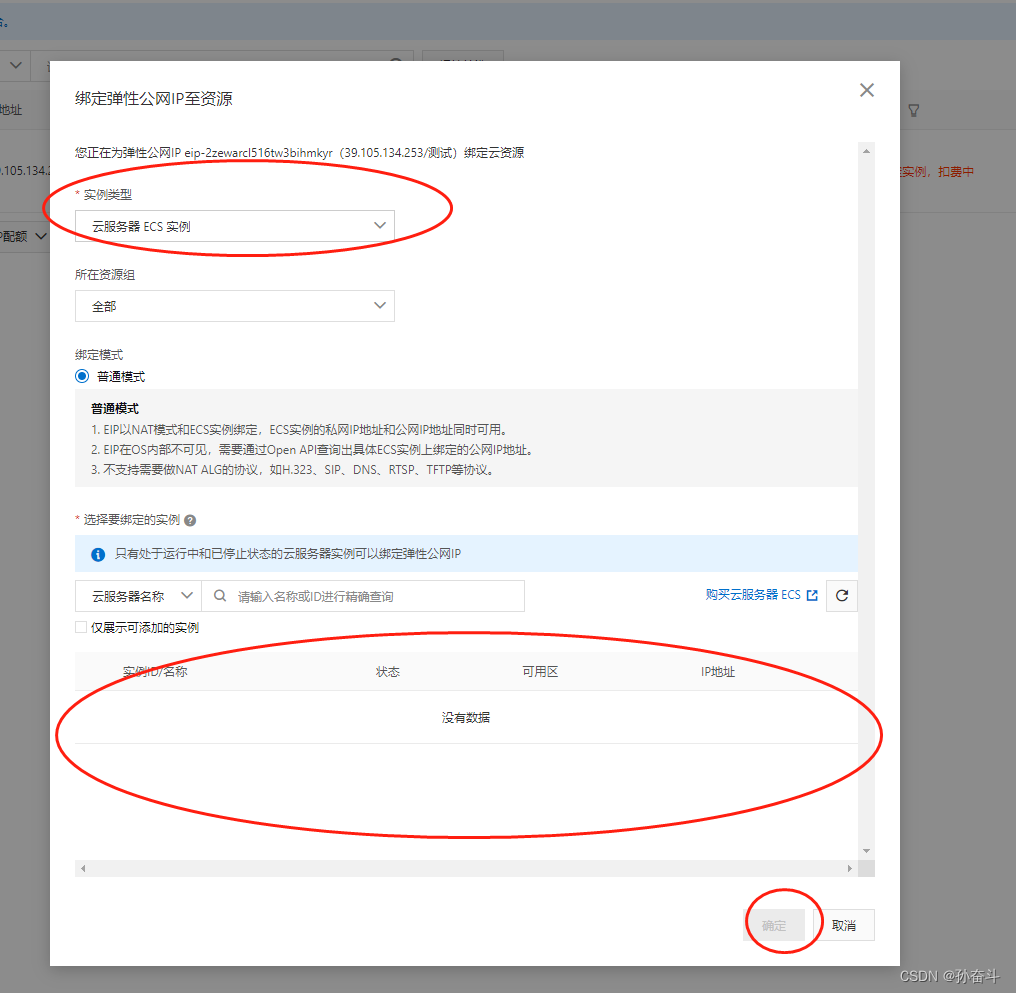Screen dimensions: 1016x993
Task: Click the help icon beside 选择要绑定的实例
Action: click(x=190, y=520)
